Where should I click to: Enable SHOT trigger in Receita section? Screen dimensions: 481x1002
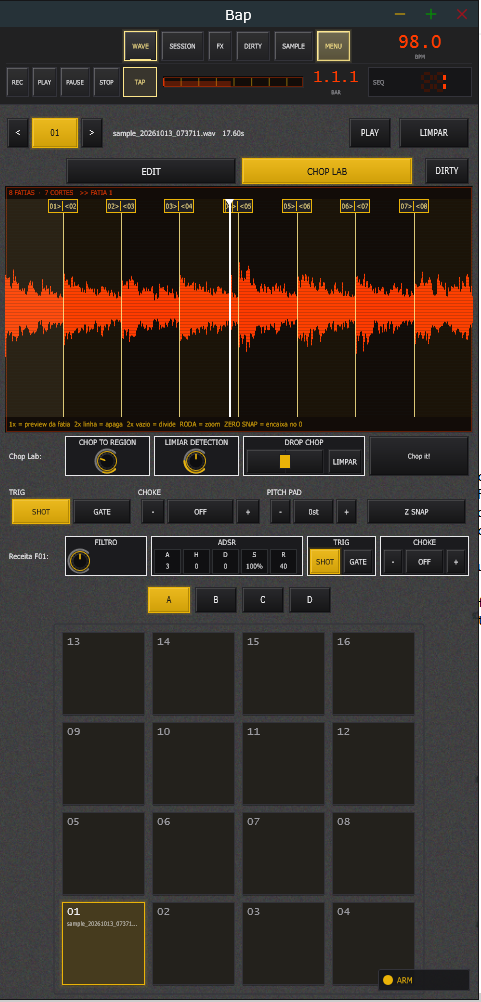point(325,562)
